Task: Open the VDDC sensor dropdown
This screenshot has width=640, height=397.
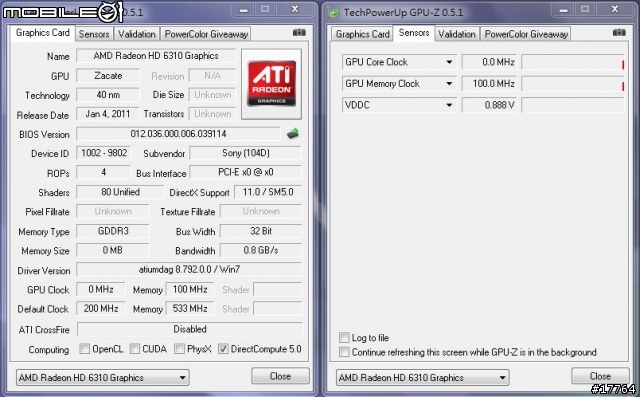Action: pos(449,105)
